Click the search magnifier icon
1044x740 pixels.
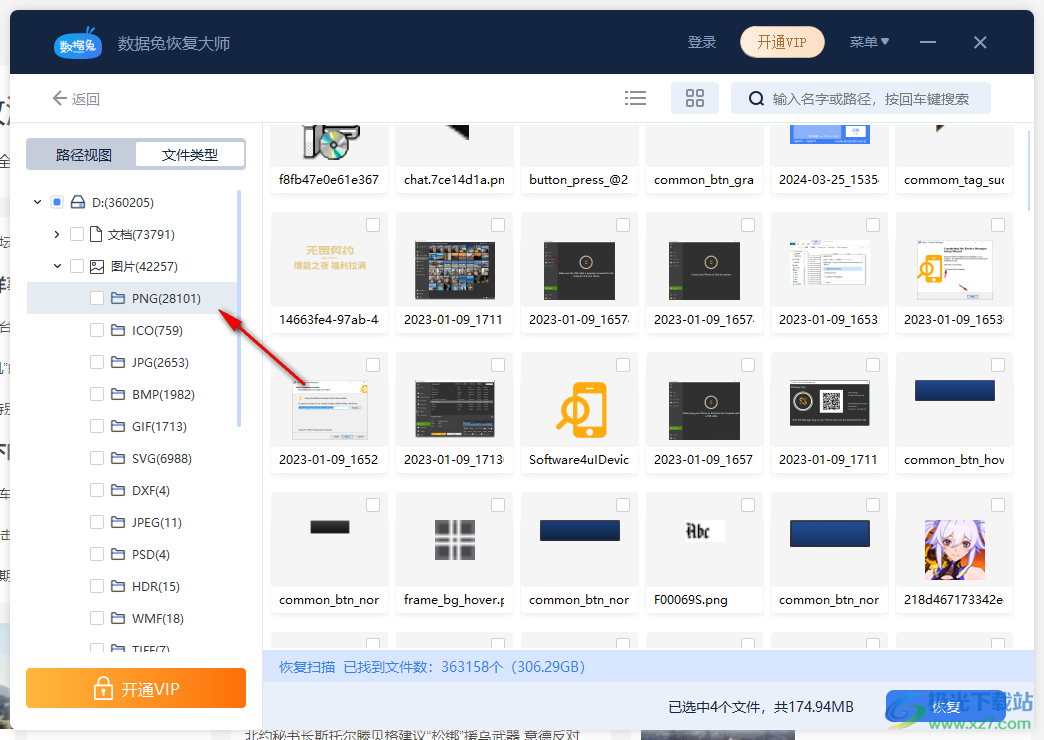click(x=757, y=98)
